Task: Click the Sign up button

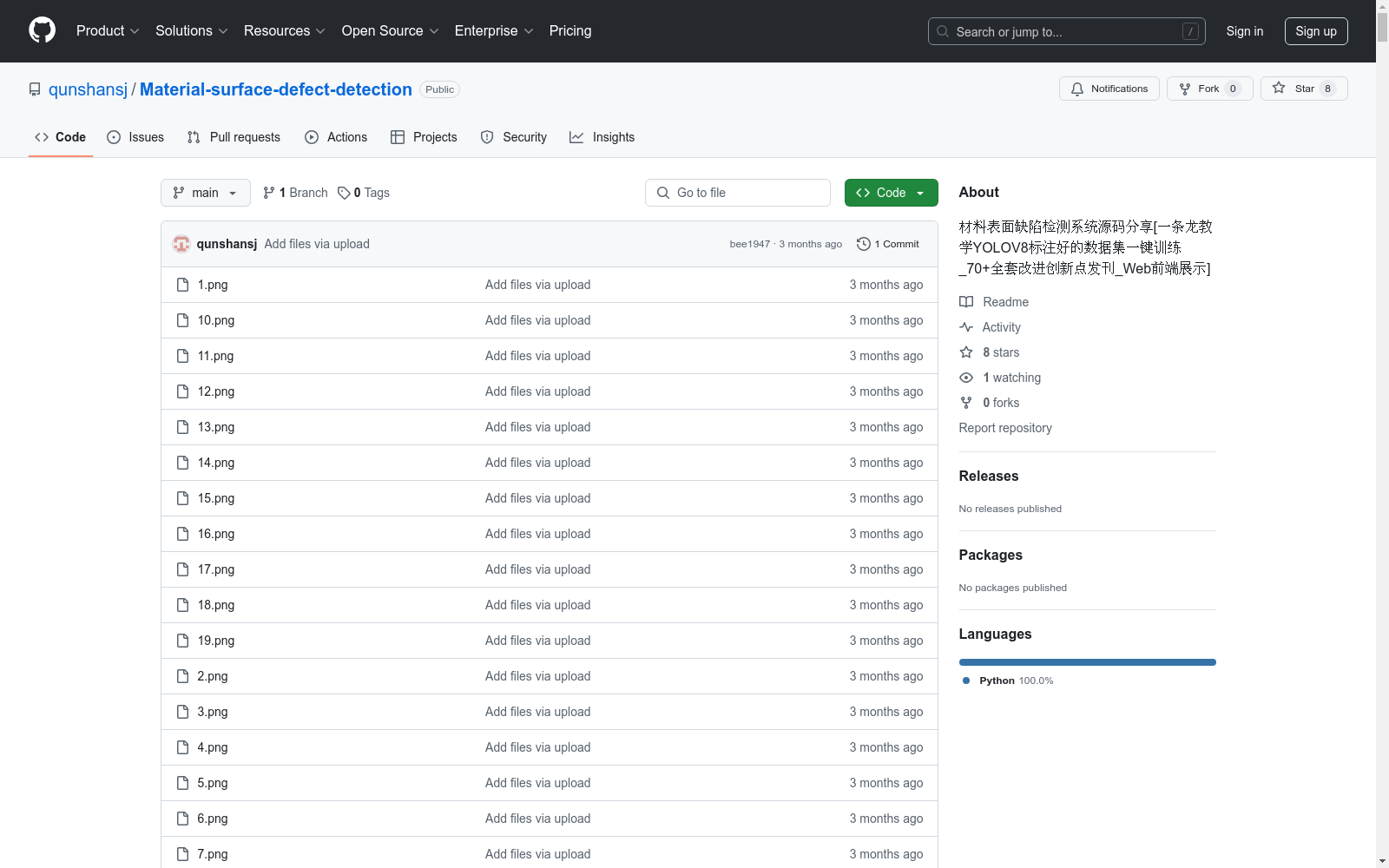Action: (x=1316, y=31)
